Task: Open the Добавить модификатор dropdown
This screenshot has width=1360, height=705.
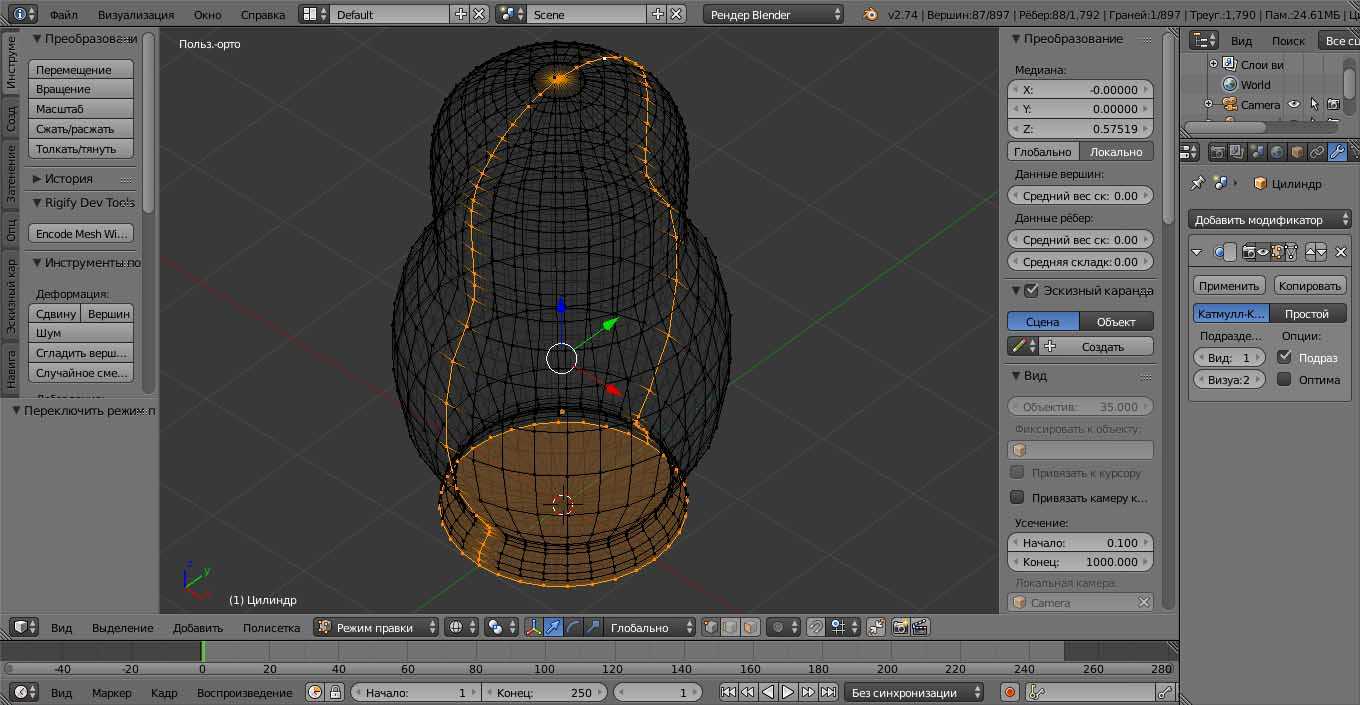Action: pyautogui.click(x=1269, y=219)
